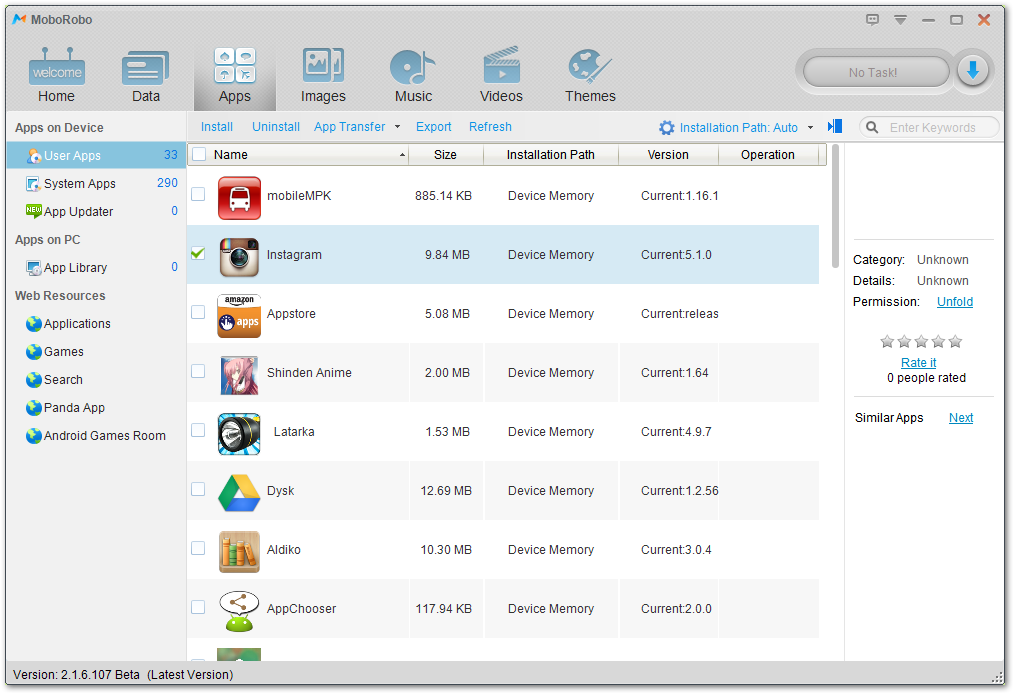Viewport: 1014px width, 694px height.
Task: Click the System Apps icon
Action: coord(34,184)
